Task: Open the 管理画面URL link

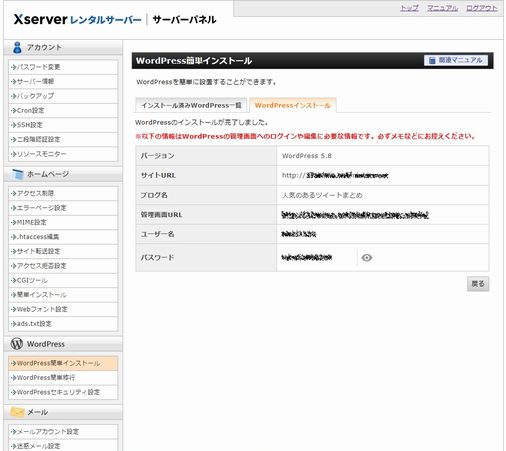Action: point(355,214)
